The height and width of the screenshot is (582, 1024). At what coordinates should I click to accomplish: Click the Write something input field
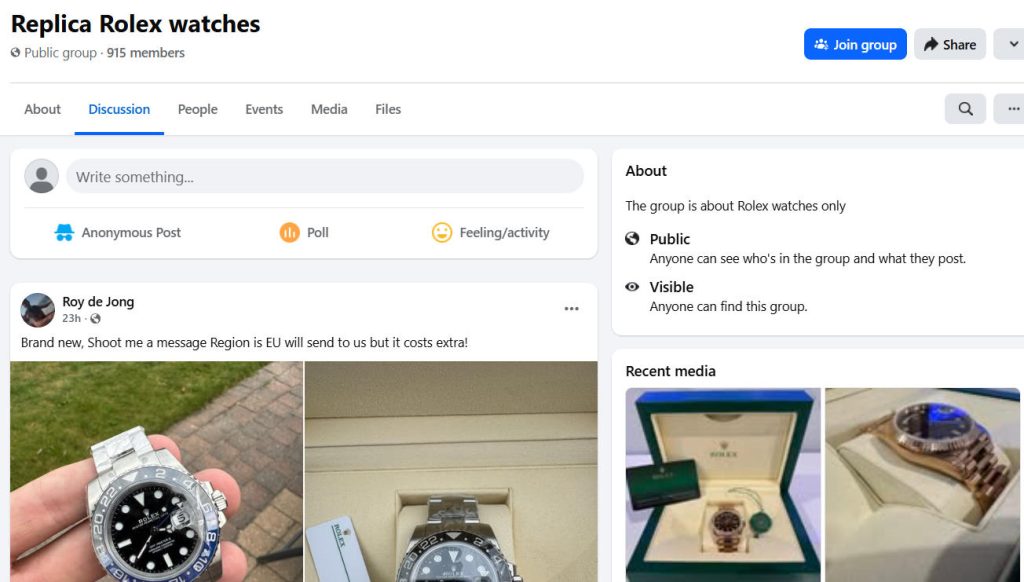pyautogui.click(x=324, y=177)
